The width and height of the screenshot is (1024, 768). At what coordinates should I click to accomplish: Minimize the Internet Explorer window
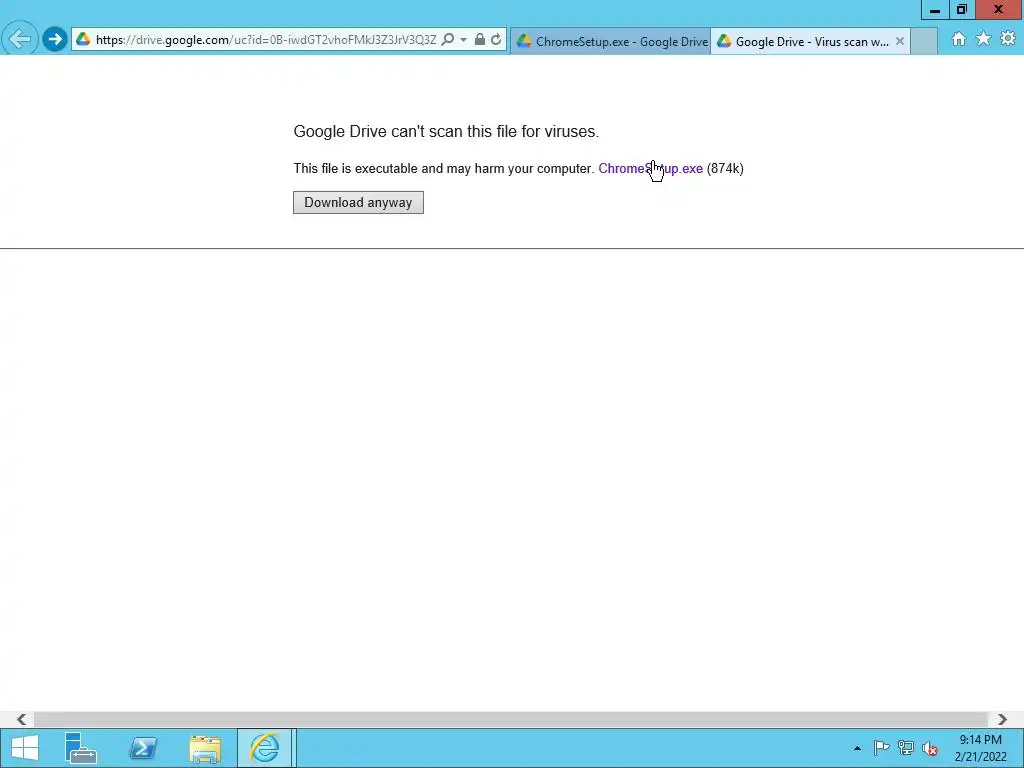(935, 10)
